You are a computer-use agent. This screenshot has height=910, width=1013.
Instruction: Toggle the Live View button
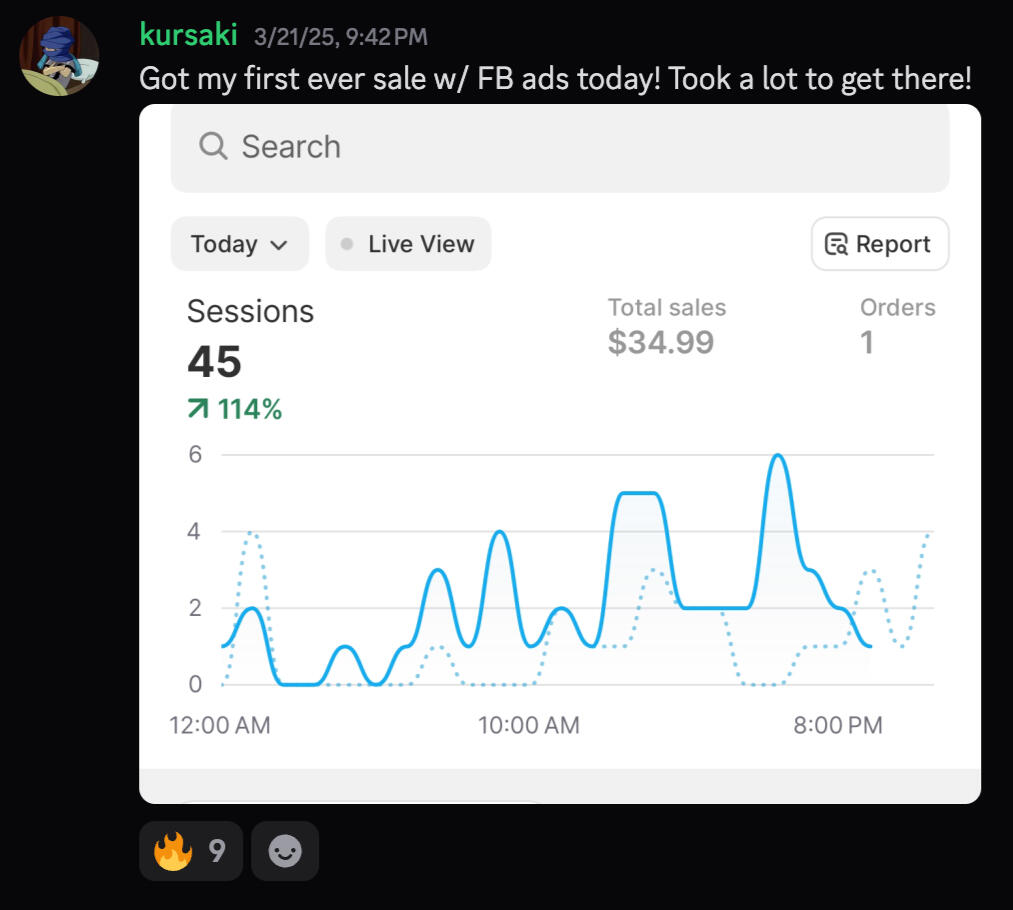(x=408, y=244)
